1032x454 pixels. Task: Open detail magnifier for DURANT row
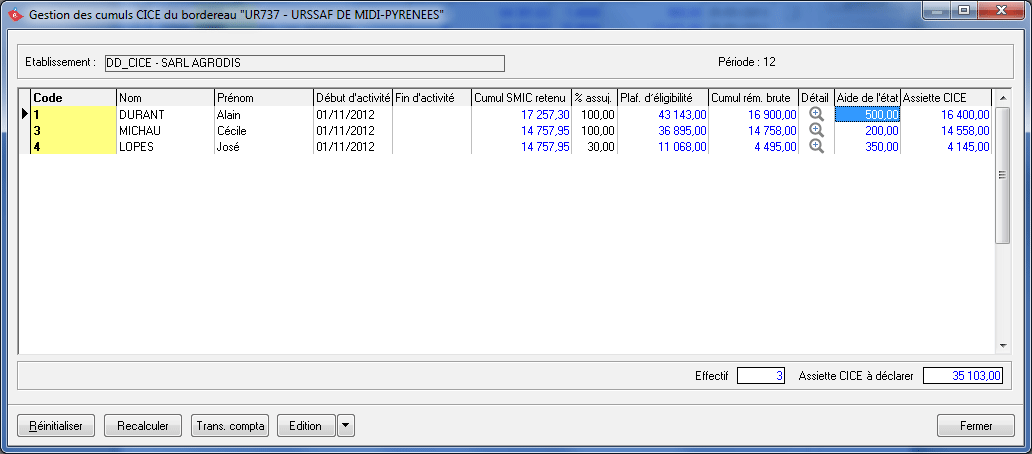[x=816, y=115]
